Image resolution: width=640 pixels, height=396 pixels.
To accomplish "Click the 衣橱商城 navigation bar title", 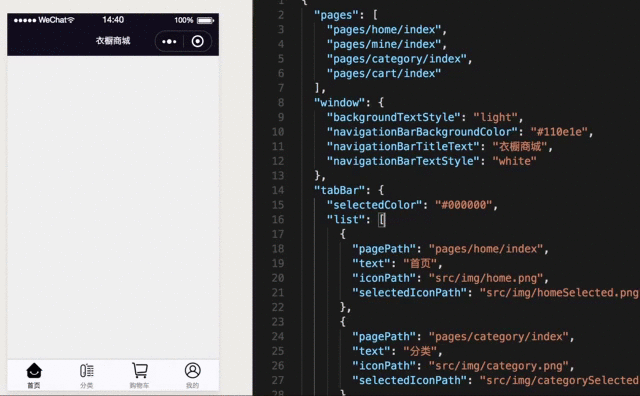I will pyautogui.click(x=113, y=41).
